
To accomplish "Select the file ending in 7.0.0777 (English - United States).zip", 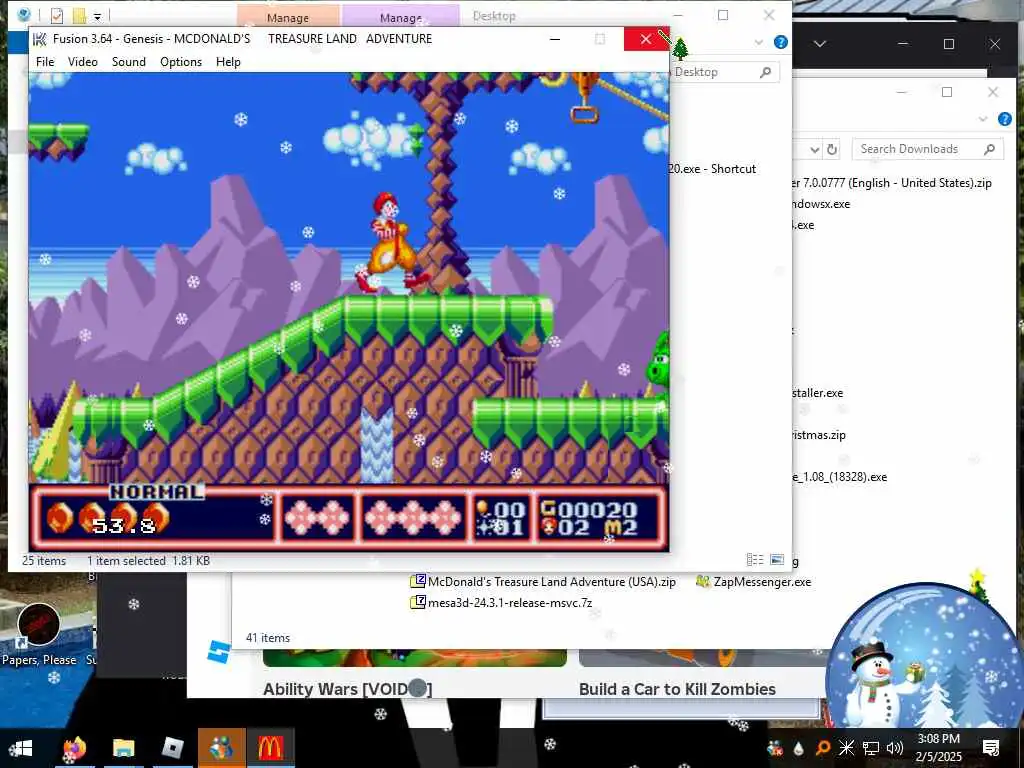I will coord(891,183).
